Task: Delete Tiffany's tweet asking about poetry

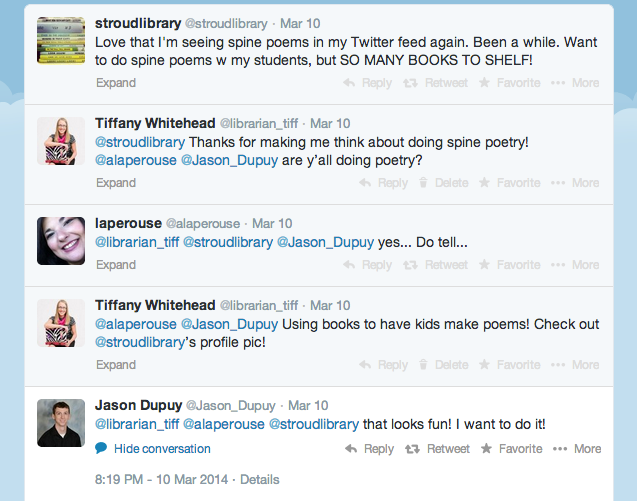Action: click(443, 183)
